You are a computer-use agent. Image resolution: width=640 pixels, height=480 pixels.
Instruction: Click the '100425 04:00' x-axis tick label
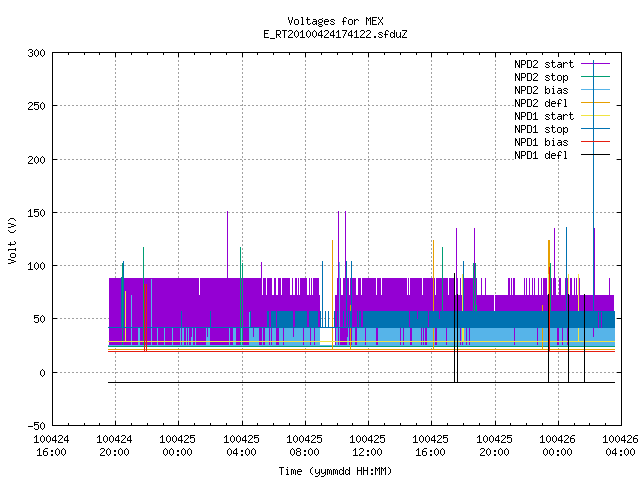pos(241,446)
